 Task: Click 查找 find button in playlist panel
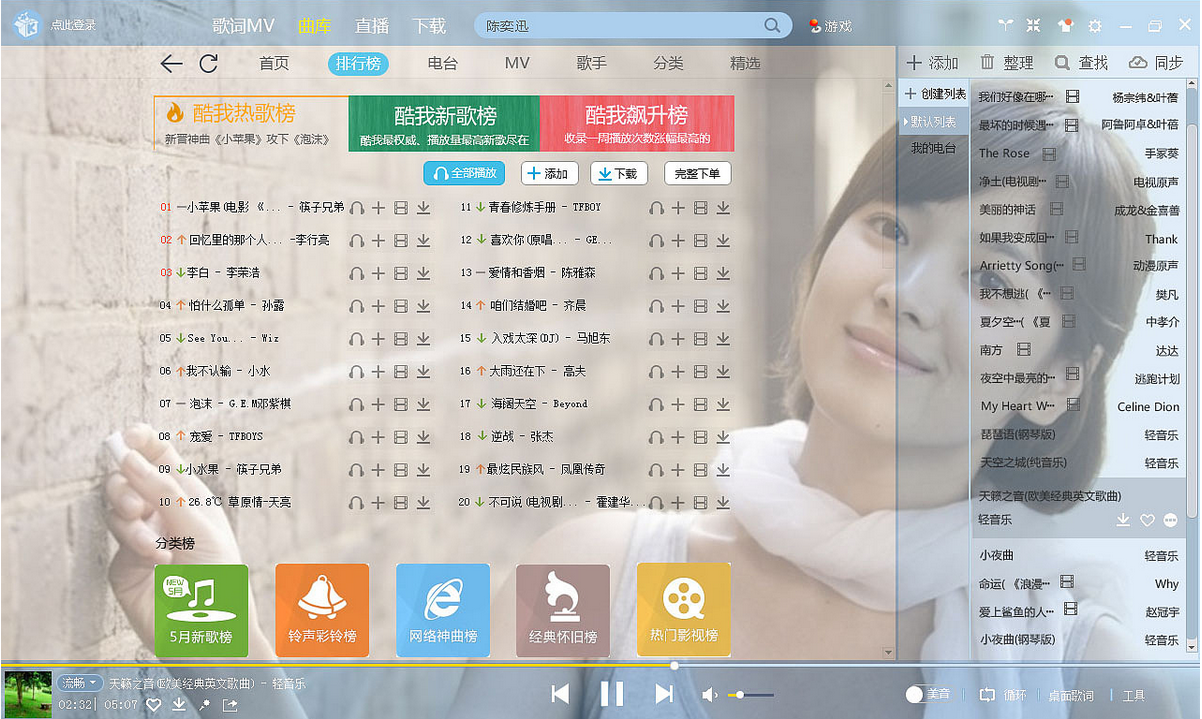pyautogui.click(x=1081, y=63)
